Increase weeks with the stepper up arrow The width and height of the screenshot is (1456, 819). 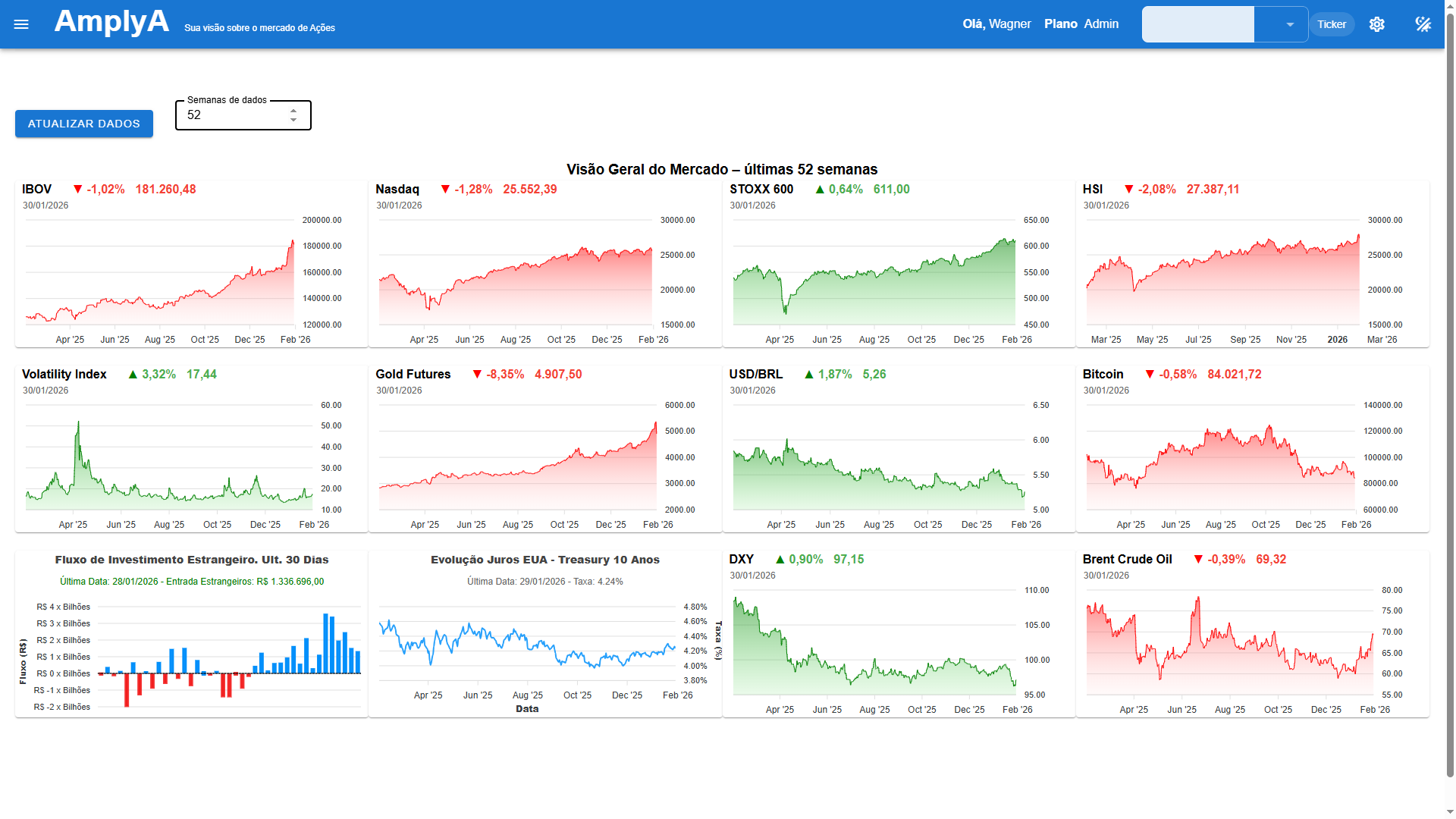pyautogui.click(x=293, y=111)
